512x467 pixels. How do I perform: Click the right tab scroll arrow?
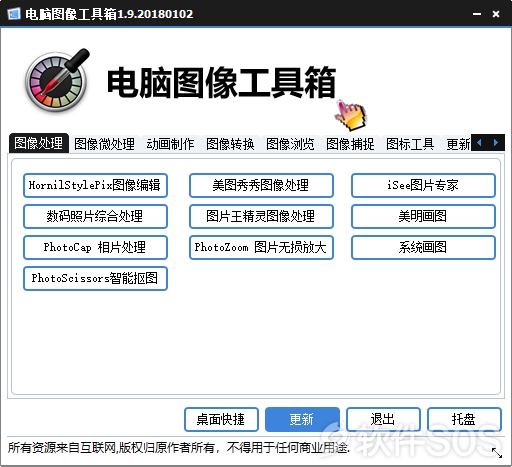pyautogui.click(x=496, y=143)
